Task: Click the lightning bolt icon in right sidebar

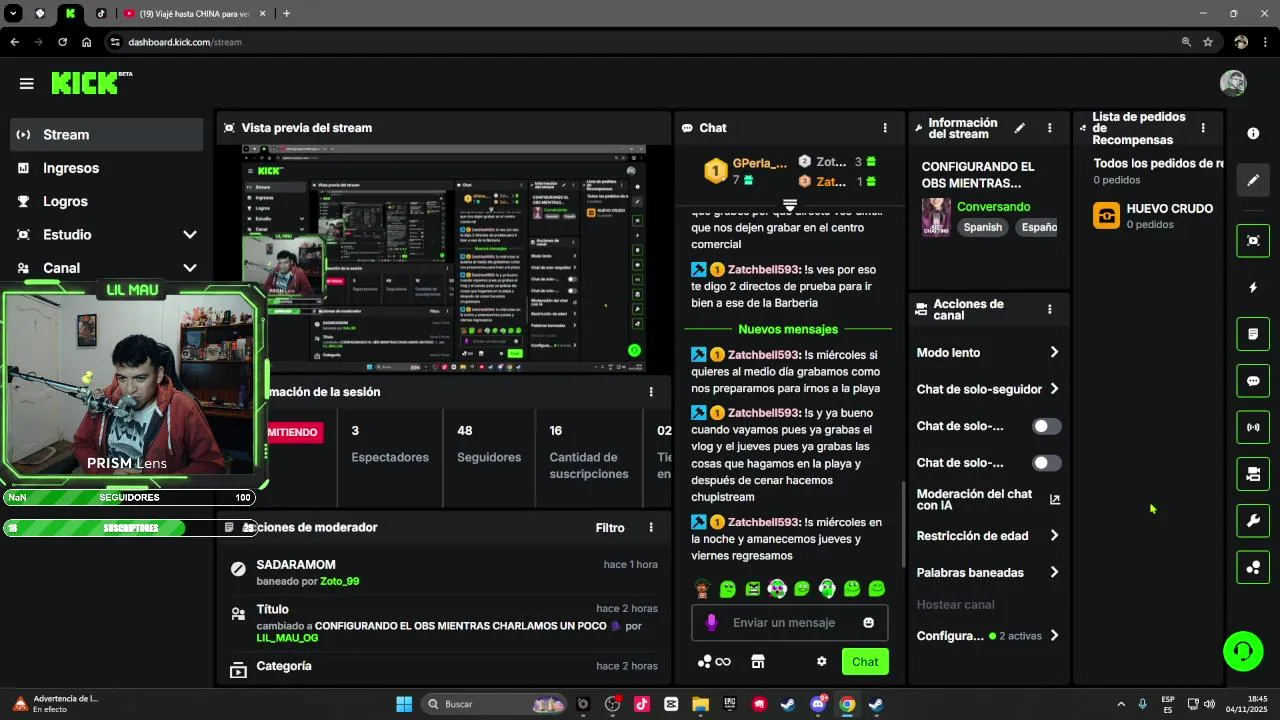Action: (x=1253, y=287)
